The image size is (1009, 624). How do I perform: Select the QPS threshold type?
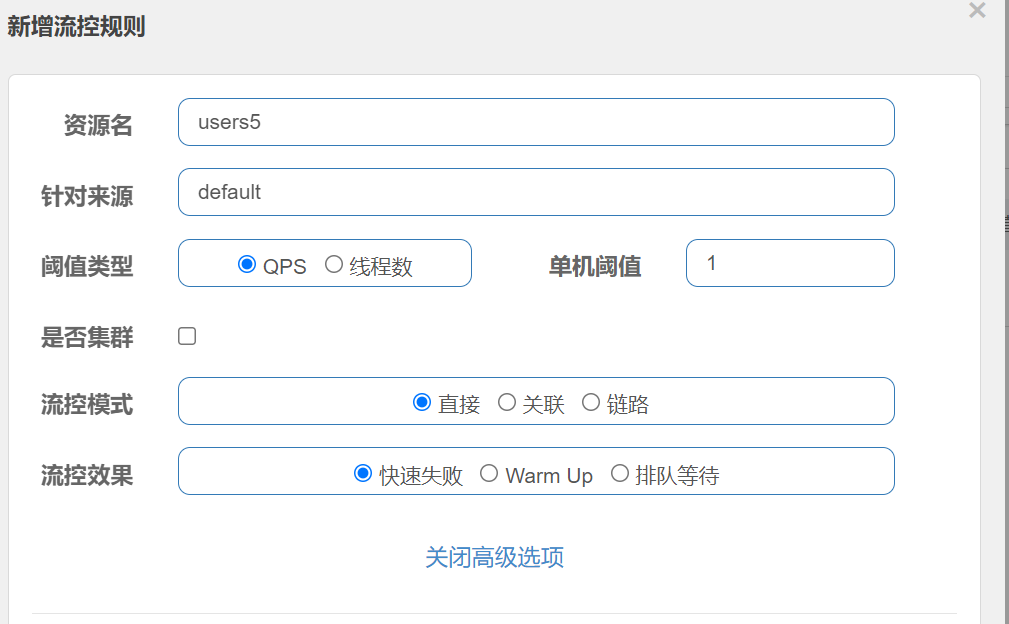tap(247, 265)
